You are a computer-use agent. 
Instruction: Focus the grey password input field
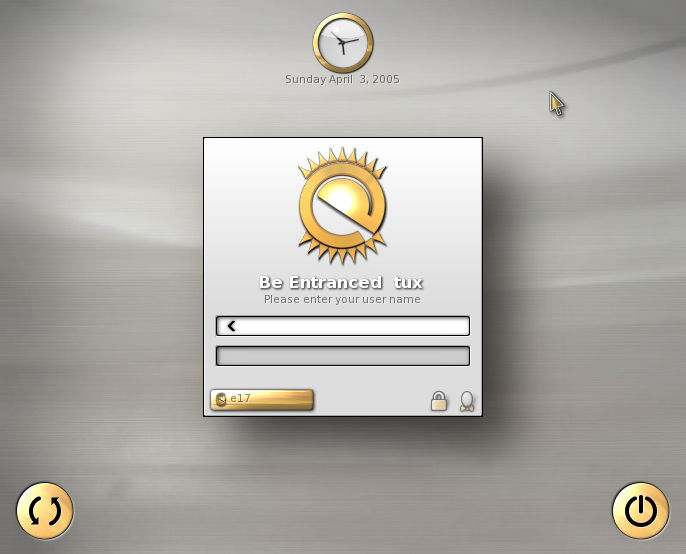[343, 356]
